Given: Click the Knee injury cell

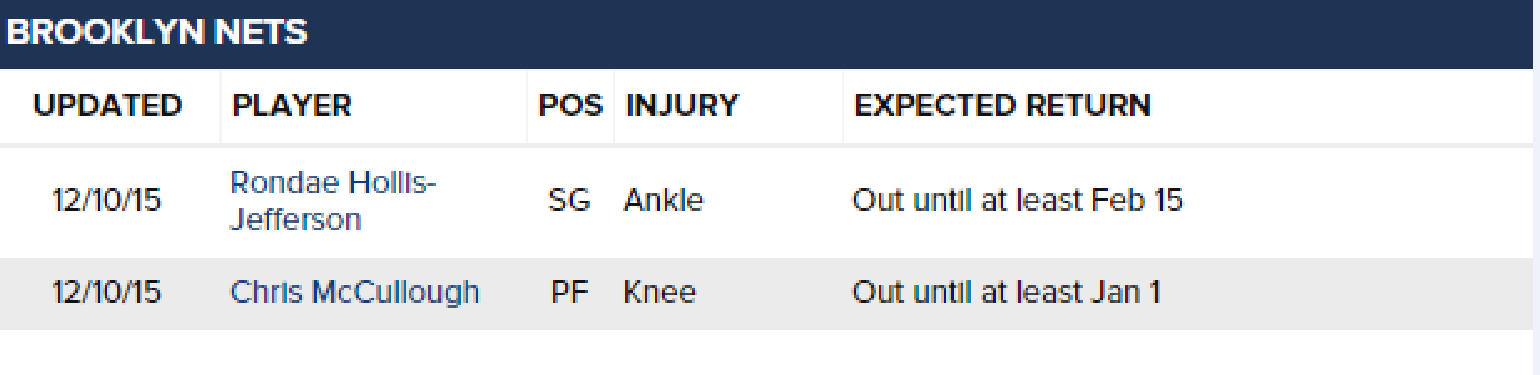Looking at the screenshot, I should point(660,293).
